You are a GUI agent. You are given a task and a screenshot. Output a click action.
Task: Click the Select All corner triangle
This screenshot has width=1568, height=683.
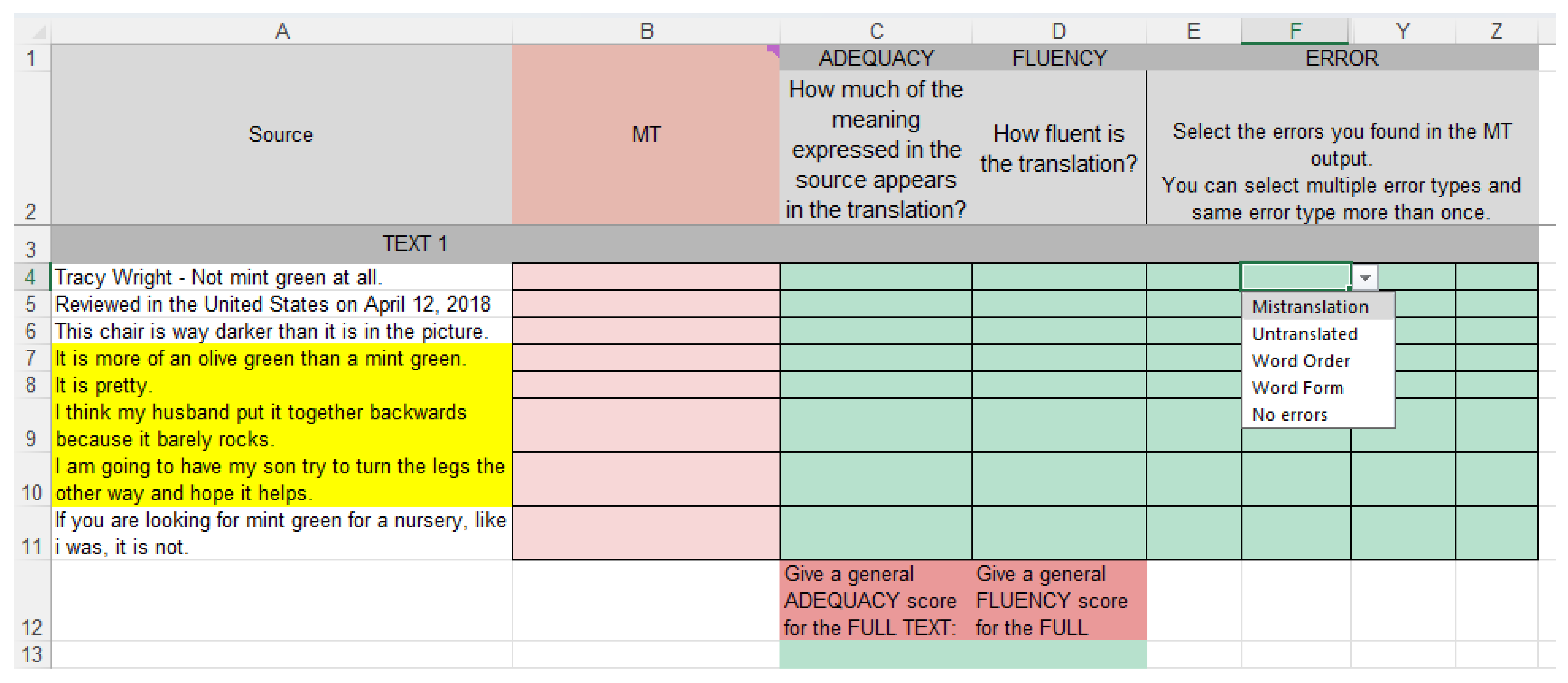click(x=38, y=31)
